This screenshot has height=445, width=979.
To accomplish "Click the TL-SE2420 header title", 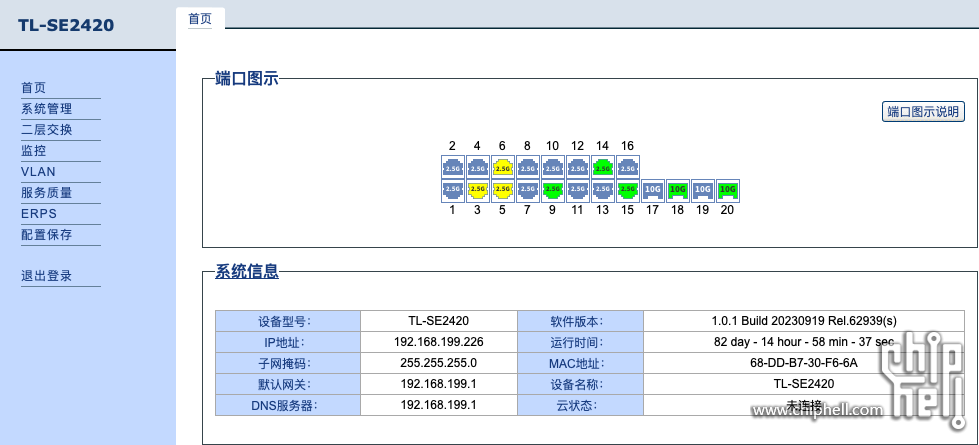I will (x=66, y=25).
